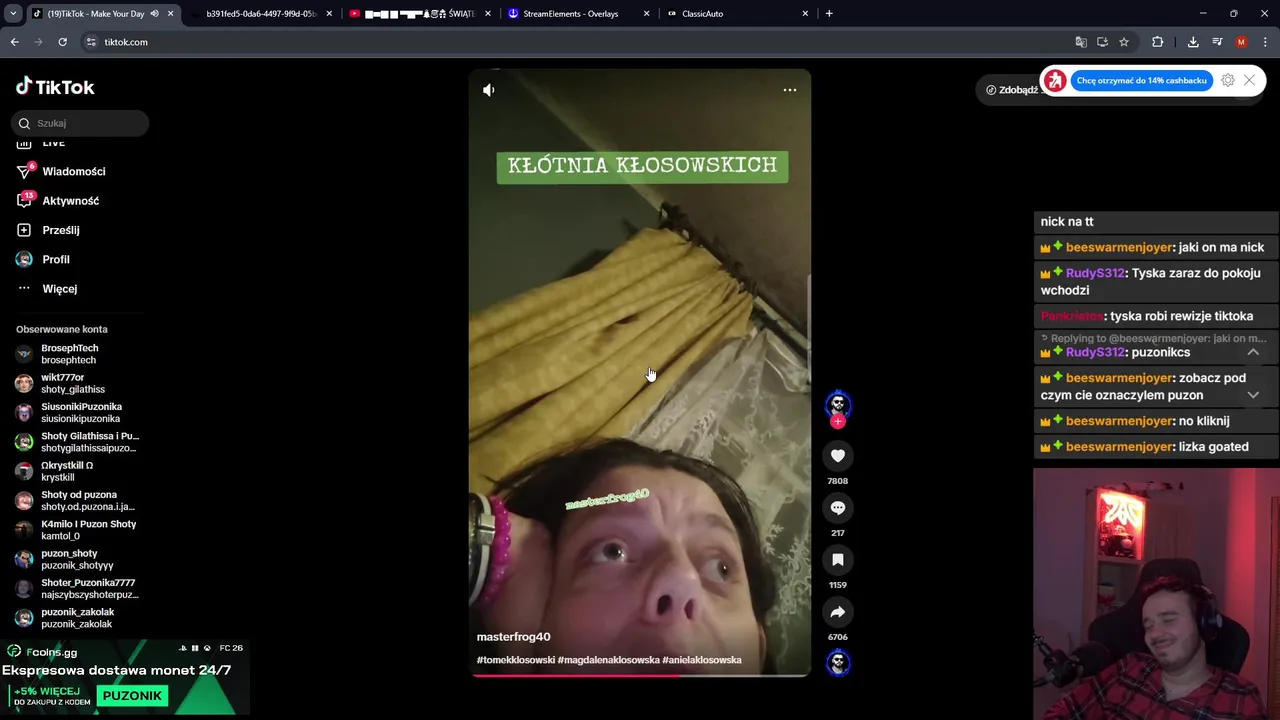1280x720 pixels.
Task: Seek on the red video progress bar
Action: tap(640, 675)
